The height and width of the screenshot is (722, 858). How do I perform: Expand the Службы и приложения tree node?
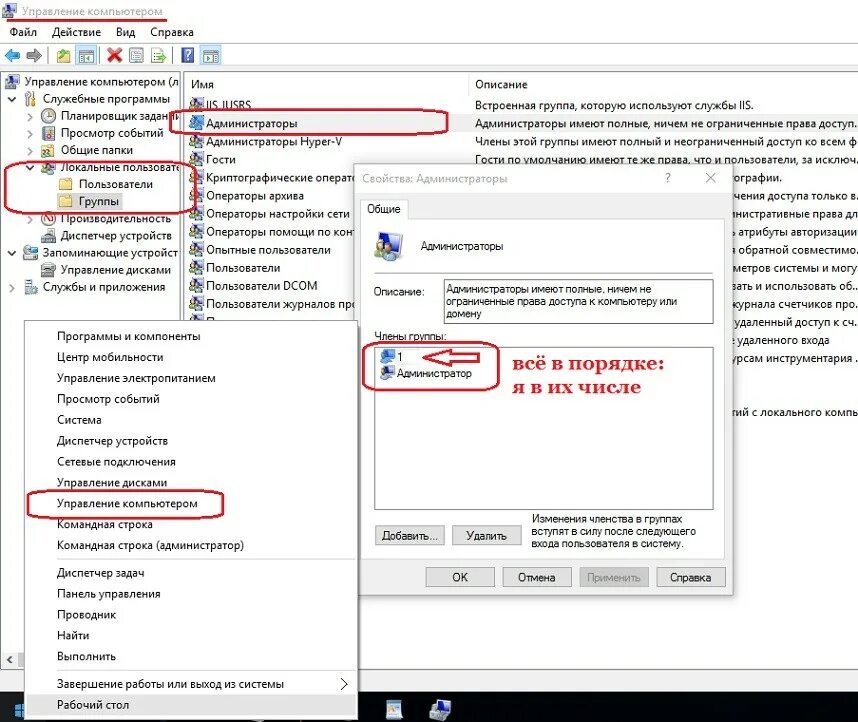tap(12, 287)
